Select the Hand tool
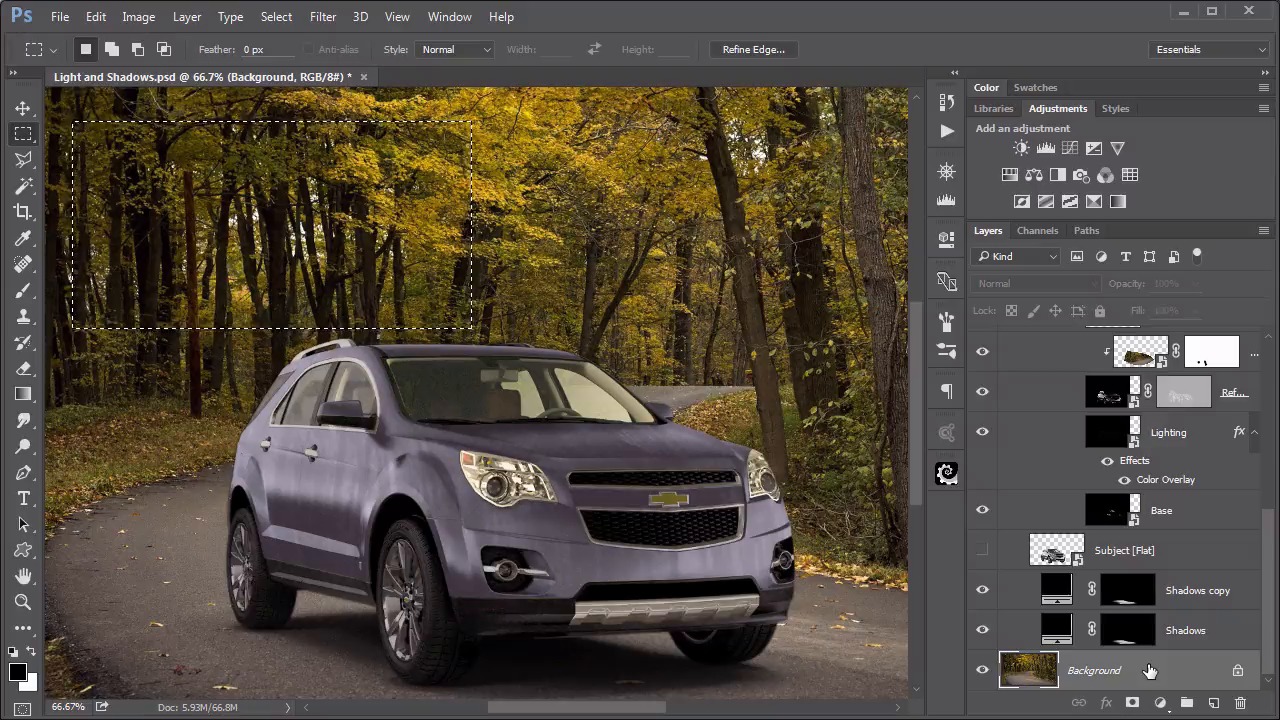Image resolution: width=1280 pixels, height=720 pixels. (x=23, y=576)
